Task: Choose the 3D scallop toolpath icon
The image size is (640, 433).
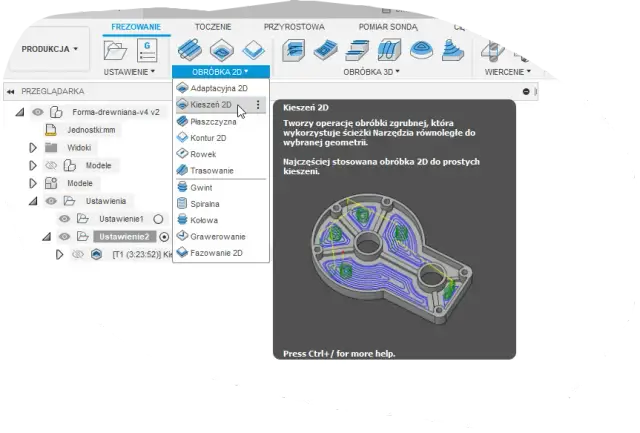Action: (x=421, y=50)
